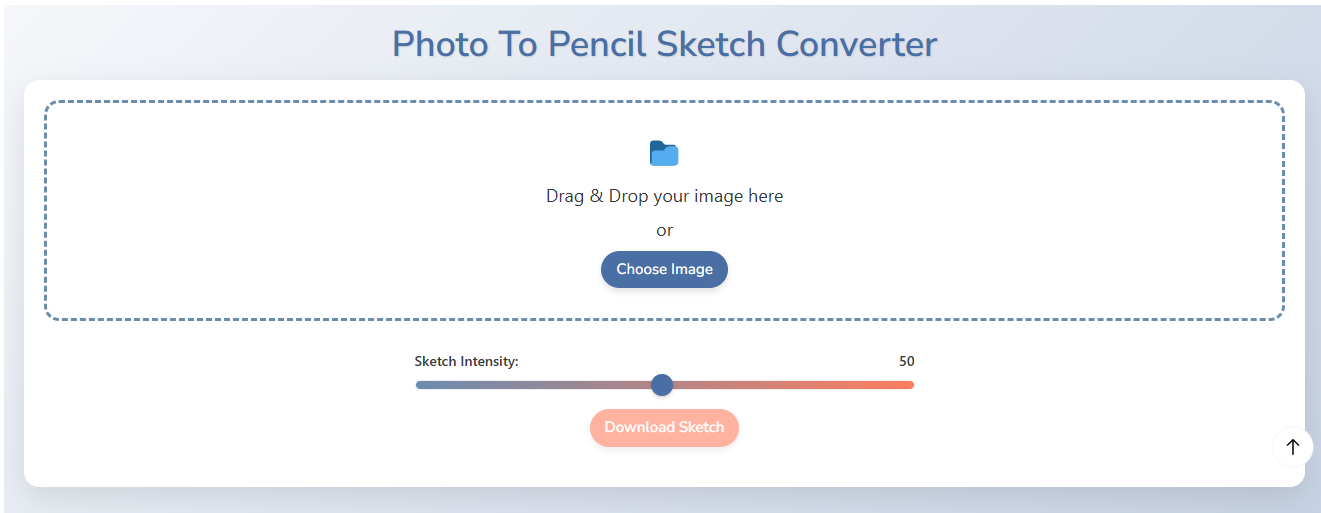Click the word "Drag" in the upload prompt
This screenshot has height=513, width=1321.
pyautogui.click(x=565, y=196)
